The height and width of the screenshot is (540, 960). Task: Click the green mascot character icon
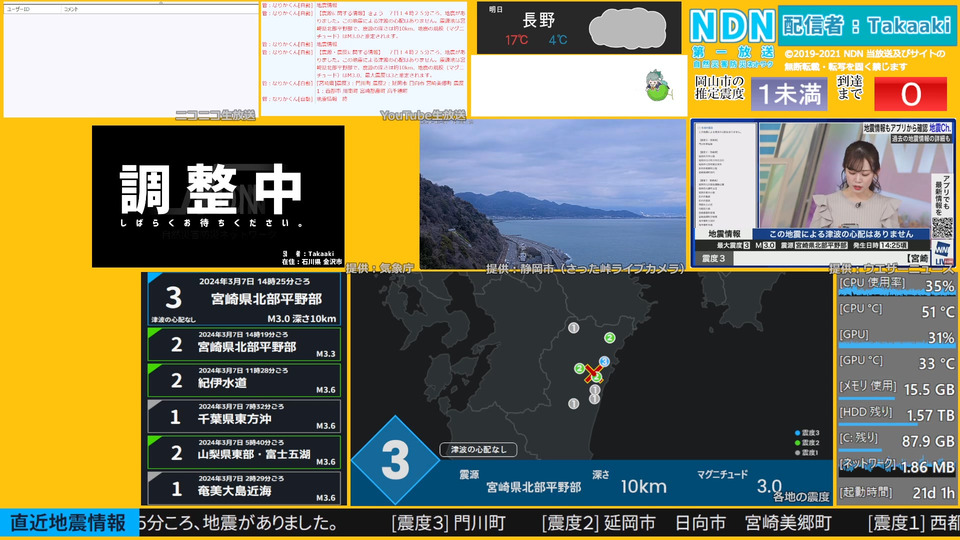click(657, 86)
